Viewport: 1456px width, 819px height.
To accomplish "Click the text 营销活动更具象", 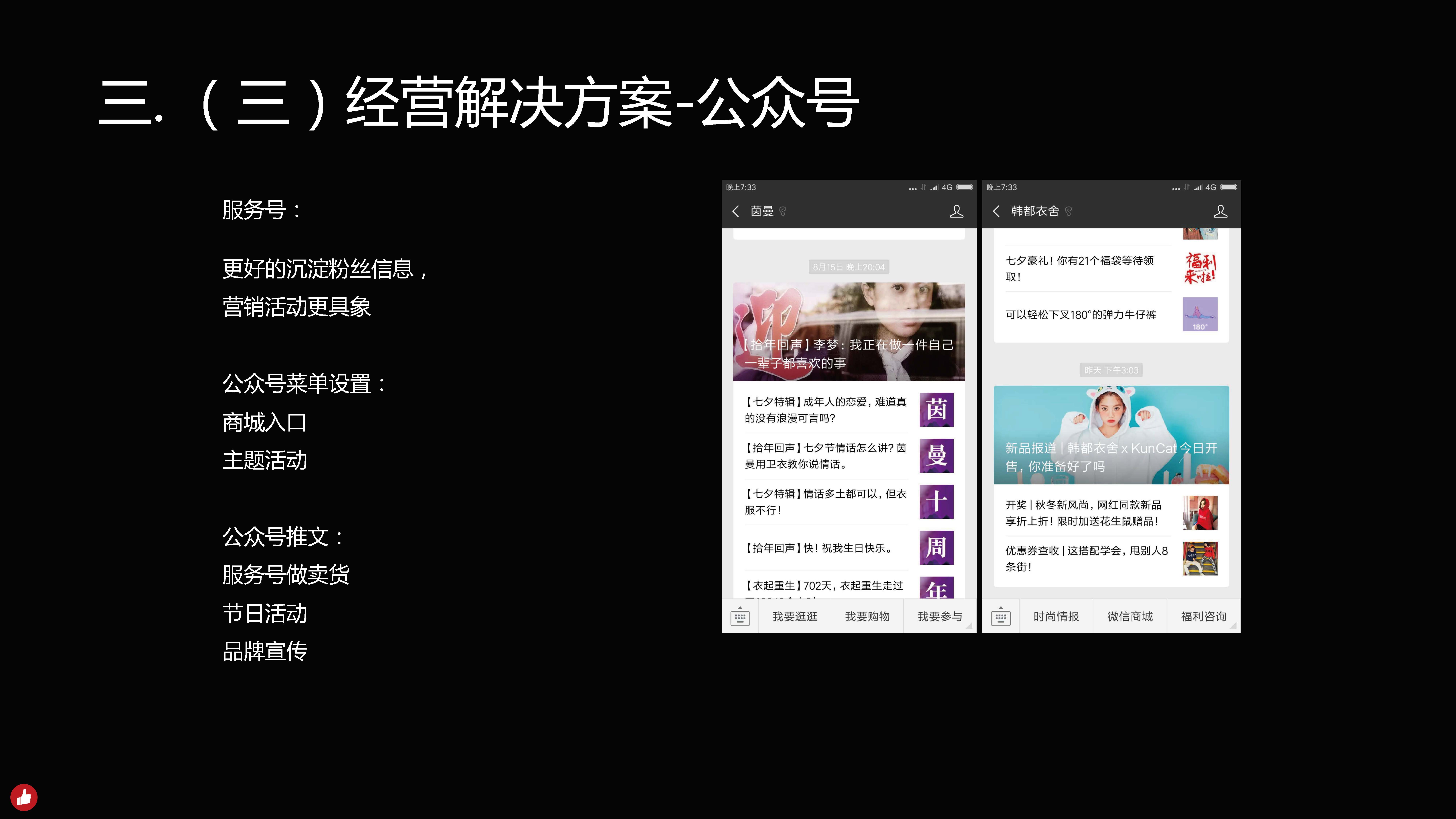I will [297, 307].
